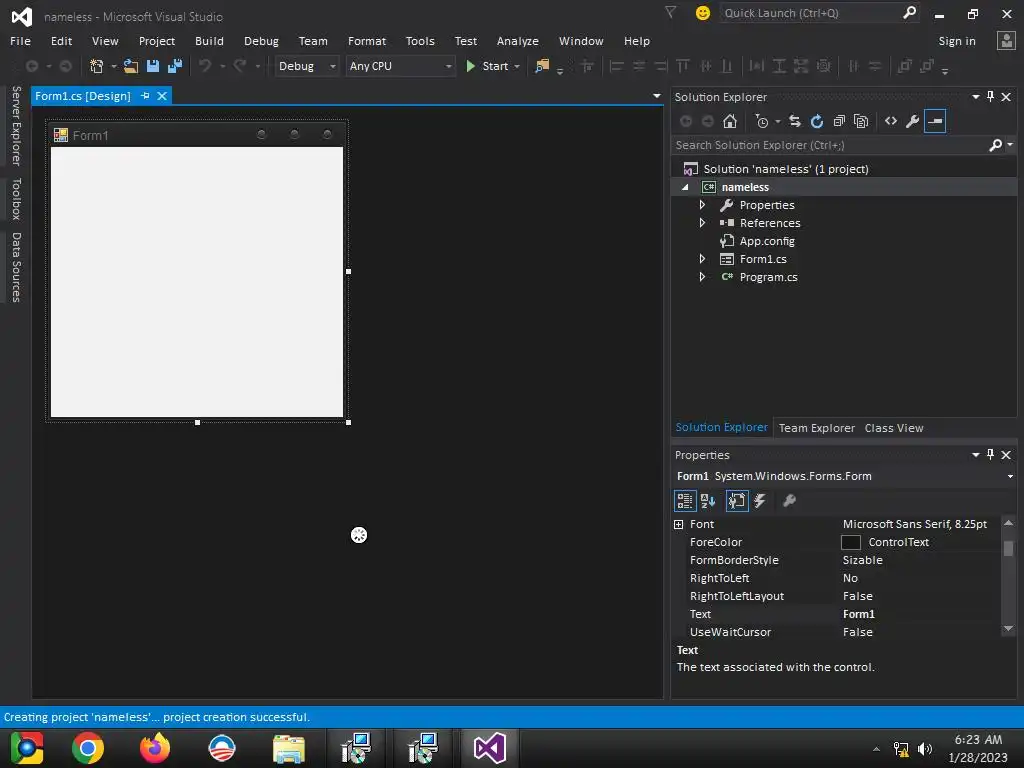This screenshot has width=1024, height=768.
Task: Click the feedback smiley icon
Action: 703,13
